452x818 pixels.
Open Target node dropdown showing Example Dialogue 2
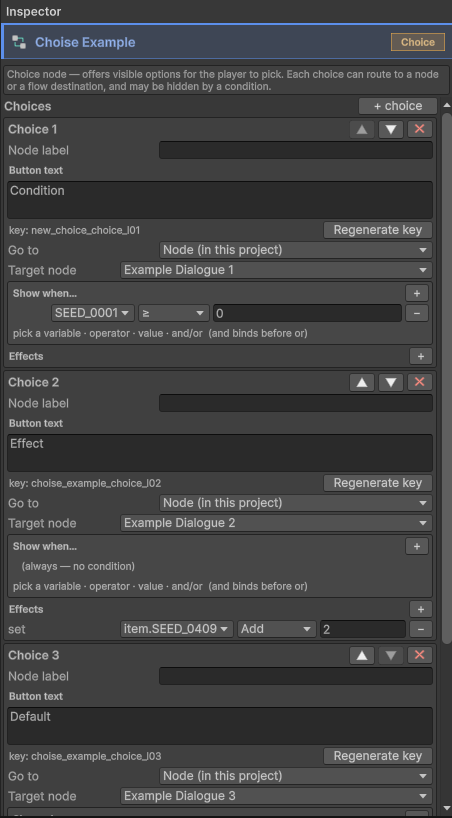pos(276,523)
